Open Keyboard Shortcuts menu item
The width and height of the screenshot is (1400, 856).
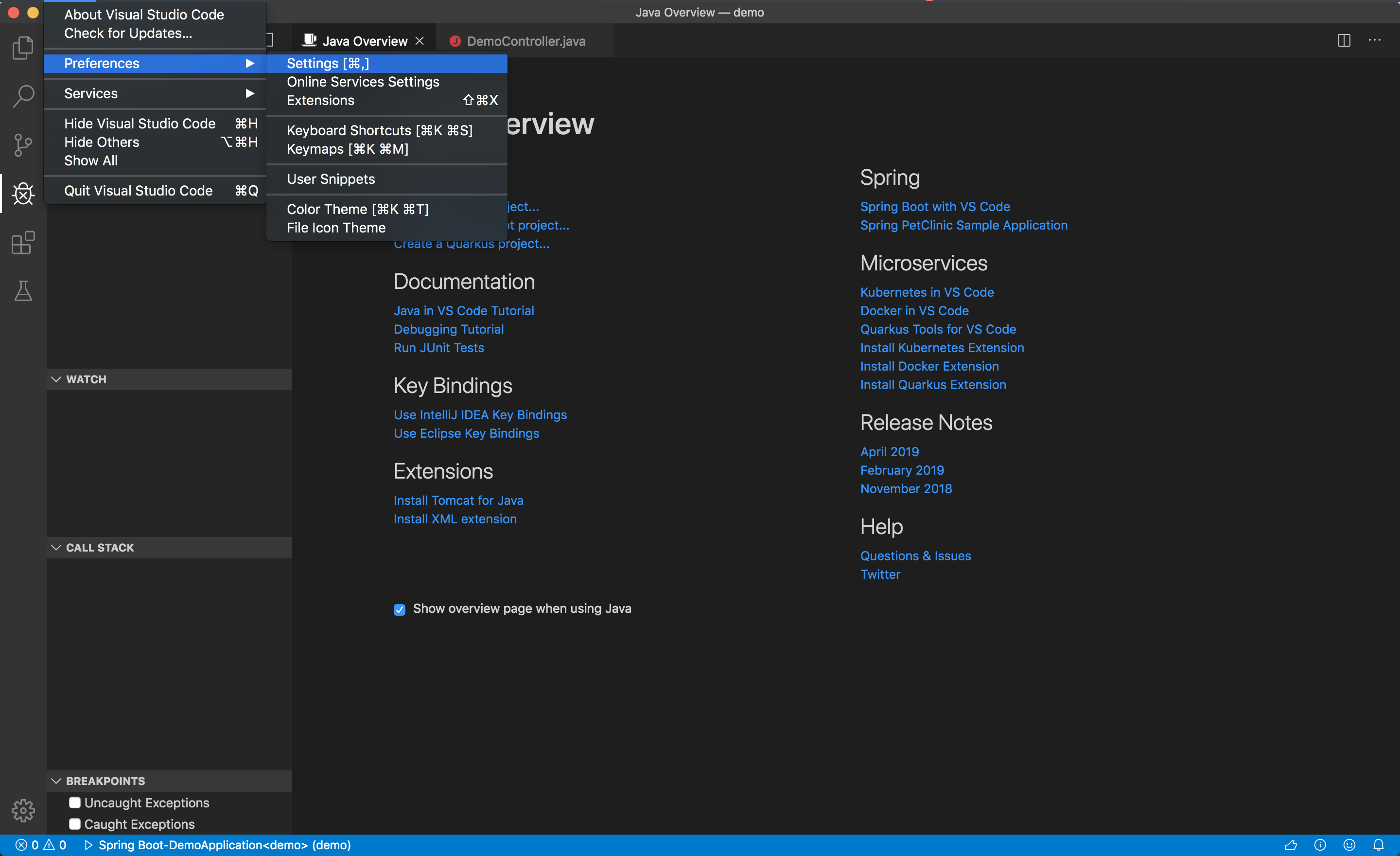click(386, 130)
